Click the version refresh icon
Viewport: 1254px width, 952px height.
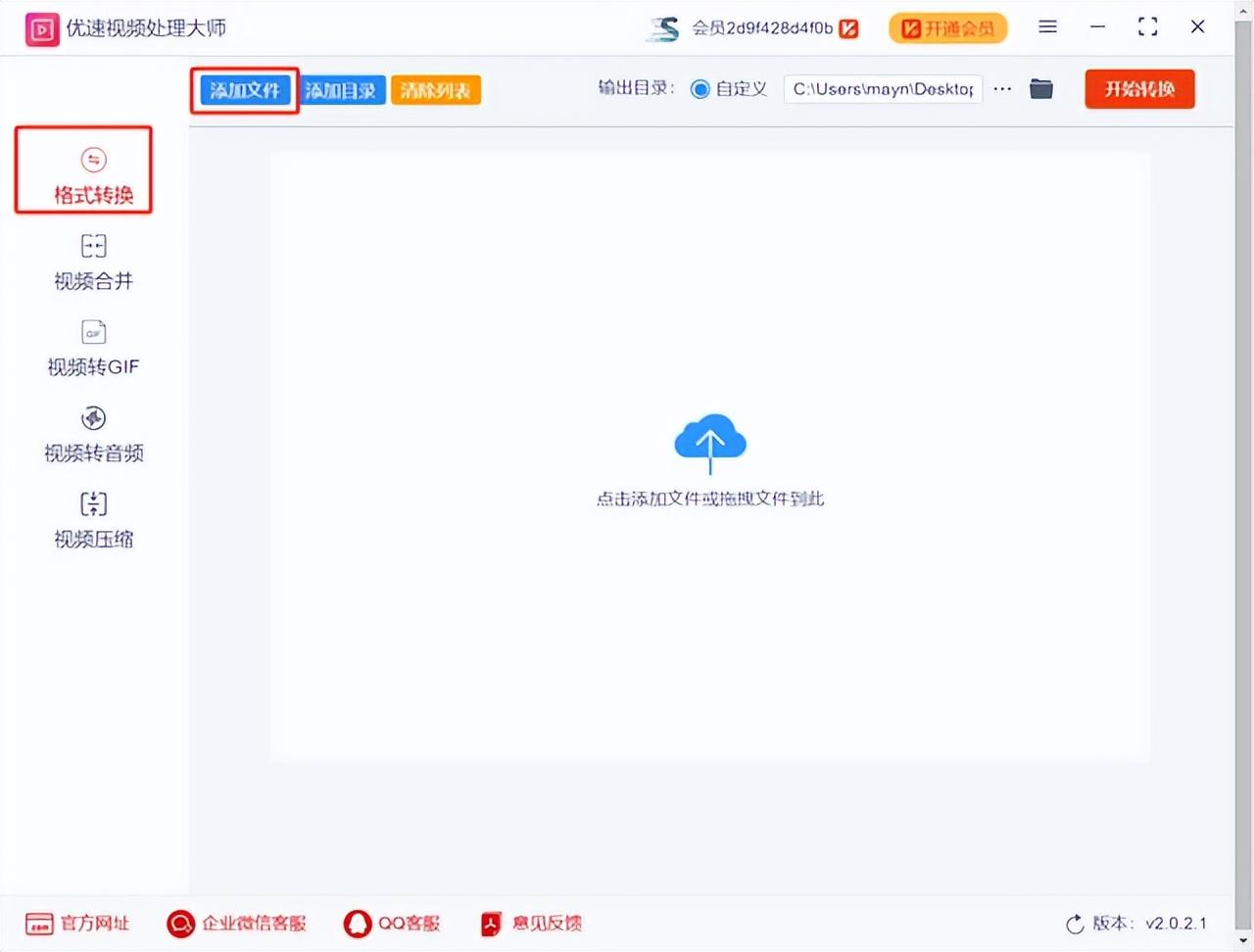(x=1075, y=924)
